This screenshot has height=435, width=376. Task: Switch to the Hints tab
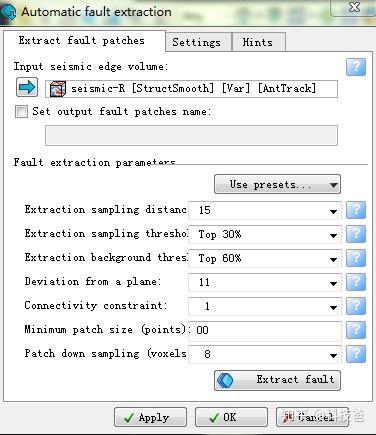[258, 42]
